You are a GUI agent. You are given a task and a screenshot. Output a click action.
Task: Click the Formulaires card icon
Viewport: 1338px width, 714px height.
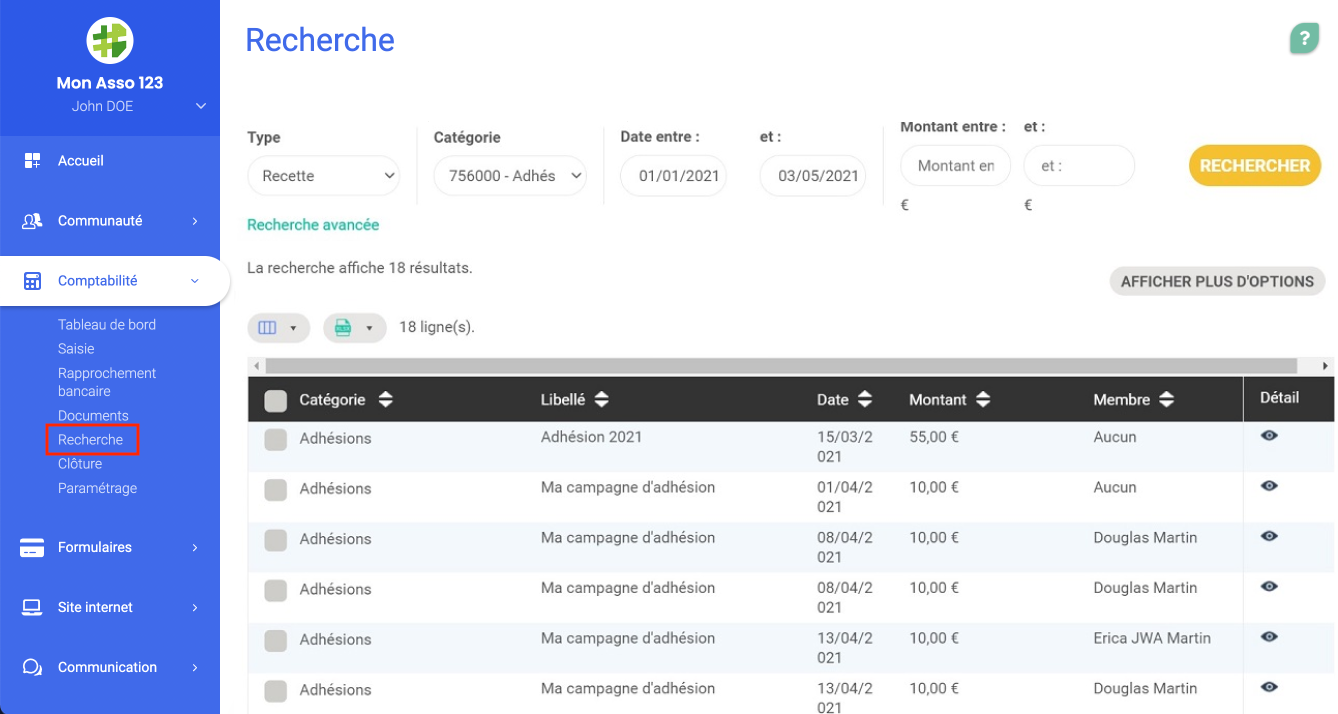coord(32,548)
